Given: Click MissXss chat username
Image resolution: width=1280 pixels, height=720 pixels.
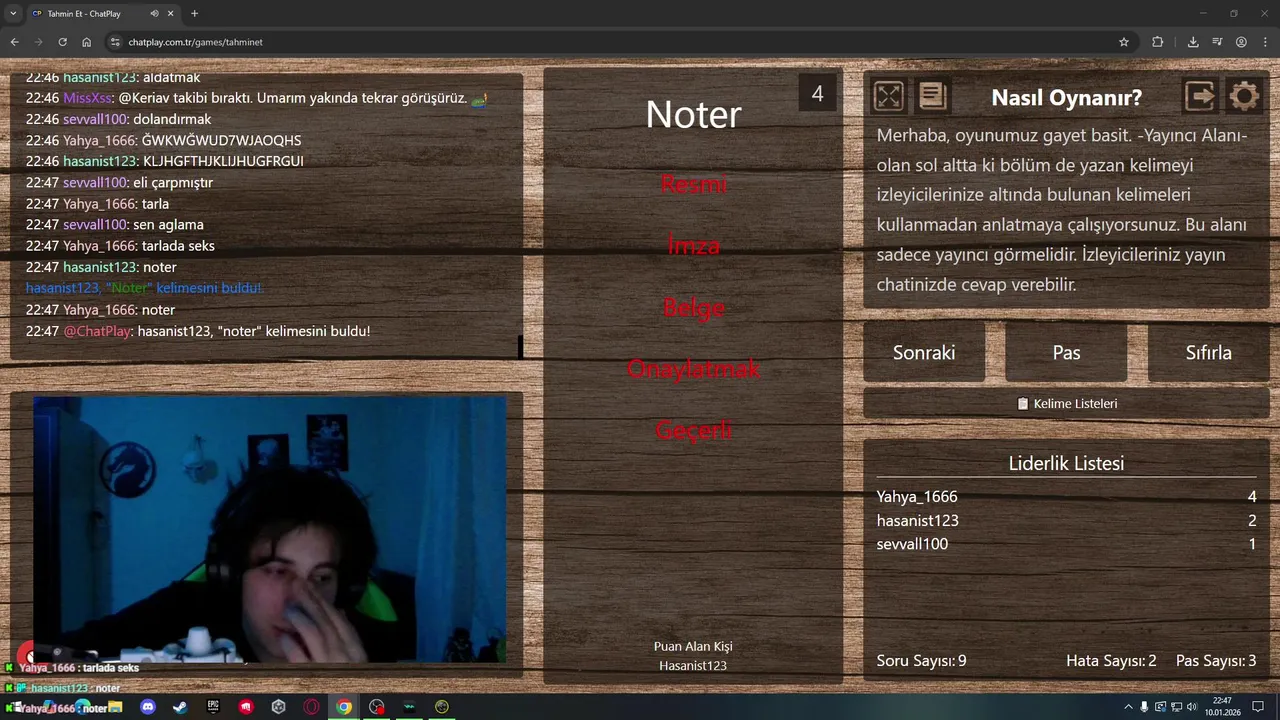Looking at the screenshot, I should (87, 98).
